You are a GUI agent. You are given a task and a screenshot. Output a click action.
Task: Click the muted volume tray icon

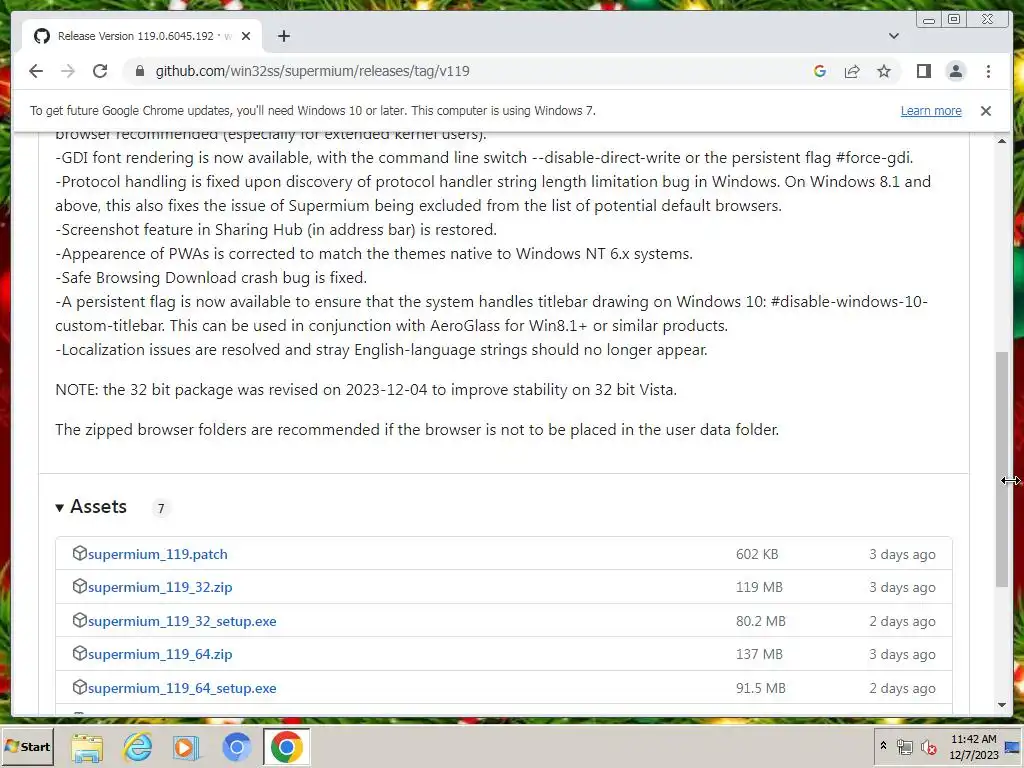(928, 747)
